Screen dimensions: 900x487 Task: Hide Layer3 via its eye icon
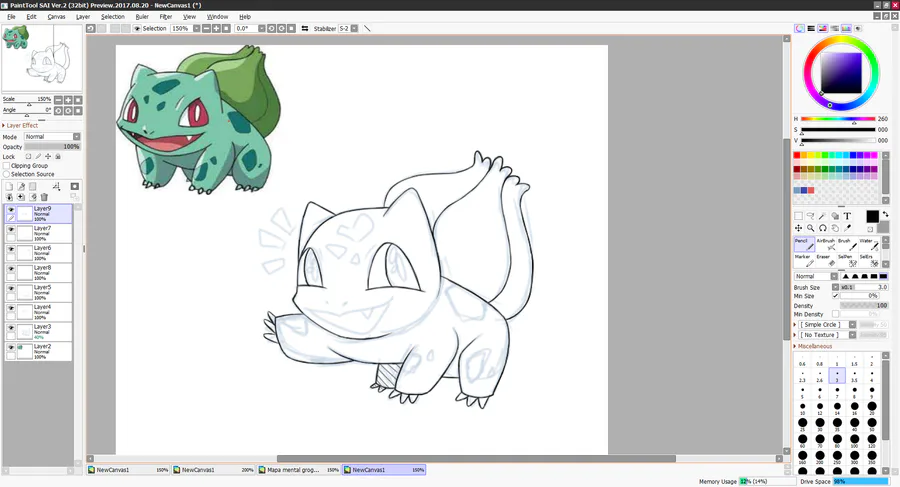pos(11,328)
